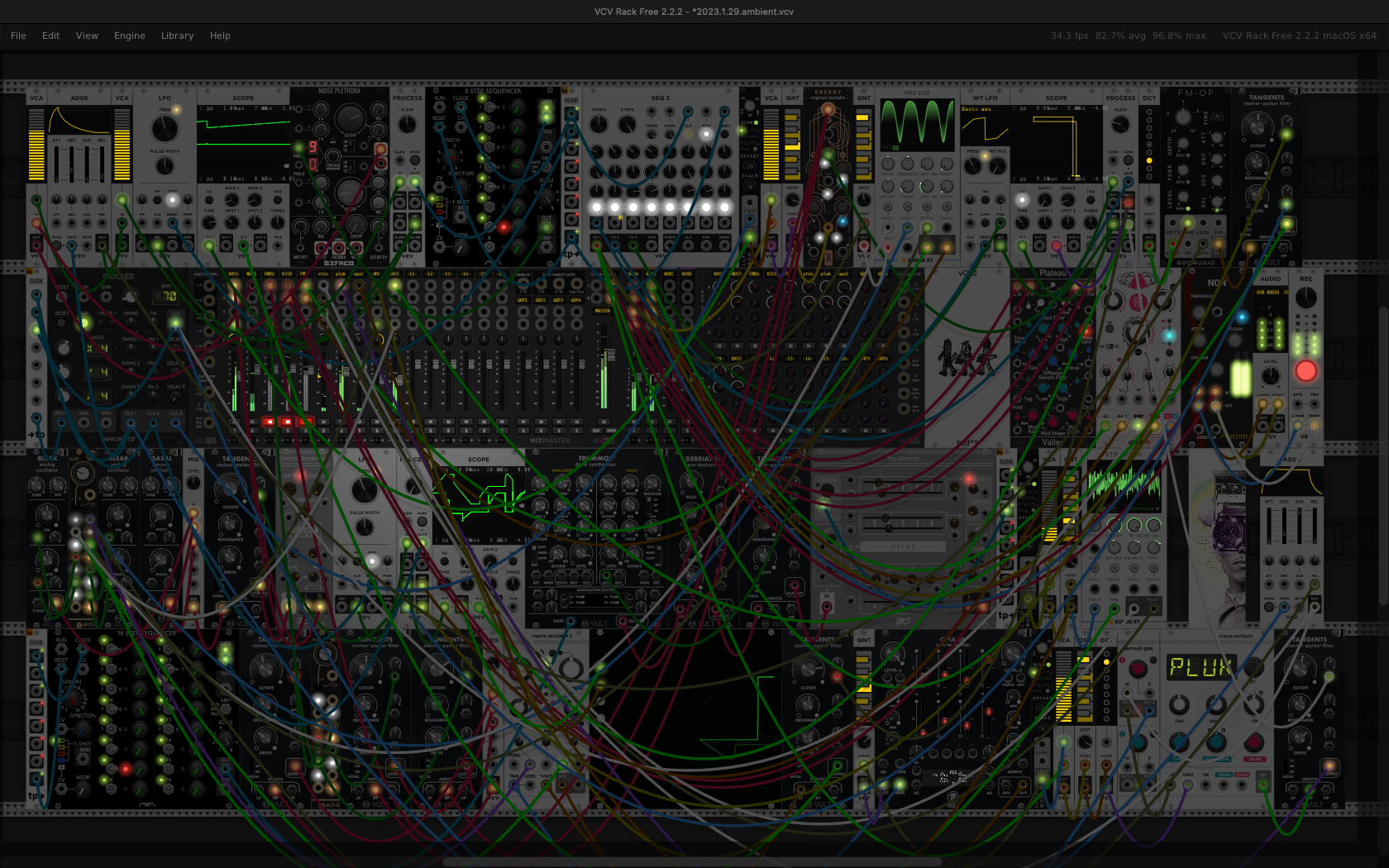Viewport: 1389px width, 868px height.
Task: Open the Engine menu
Action: 129,36
